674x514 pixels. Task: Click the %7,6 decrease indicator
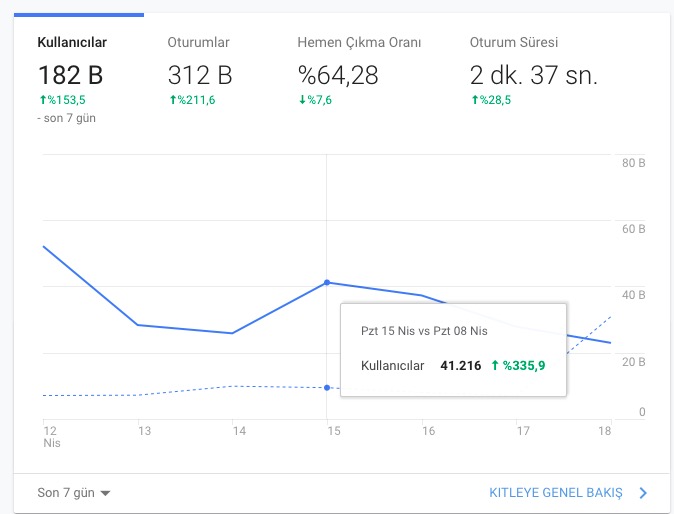click(x=315, y=100)
